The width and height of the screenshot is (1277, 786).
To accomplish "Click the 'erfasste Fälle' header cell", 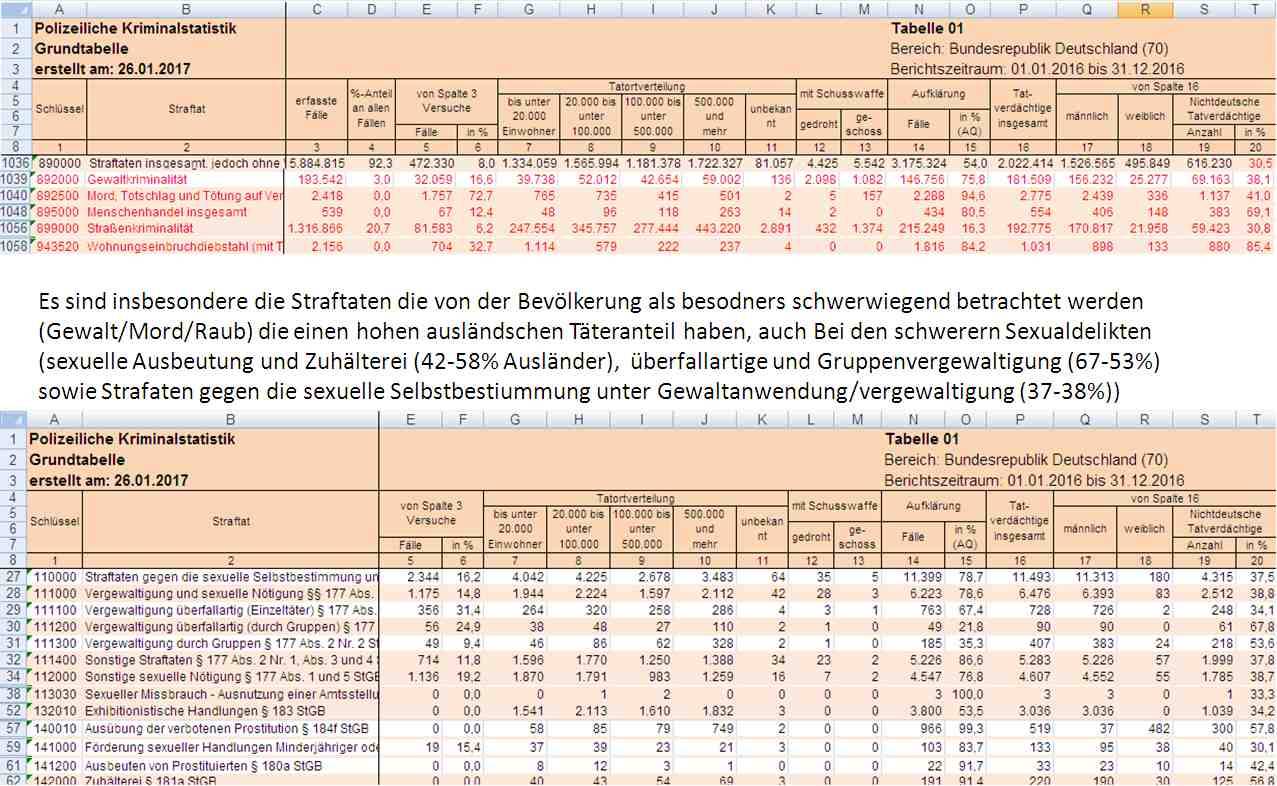I will coord(316,109).
